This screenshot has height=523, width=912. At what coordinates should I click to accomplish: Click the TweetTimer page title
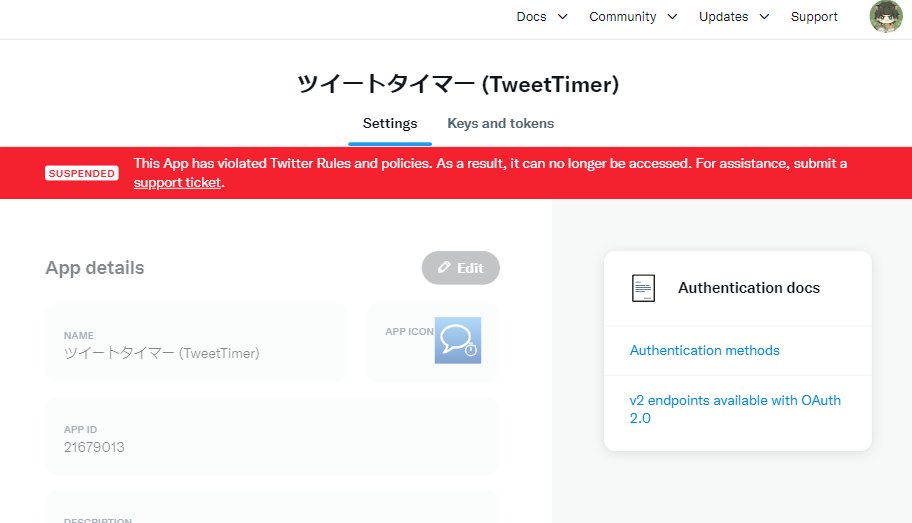[458, 84]
